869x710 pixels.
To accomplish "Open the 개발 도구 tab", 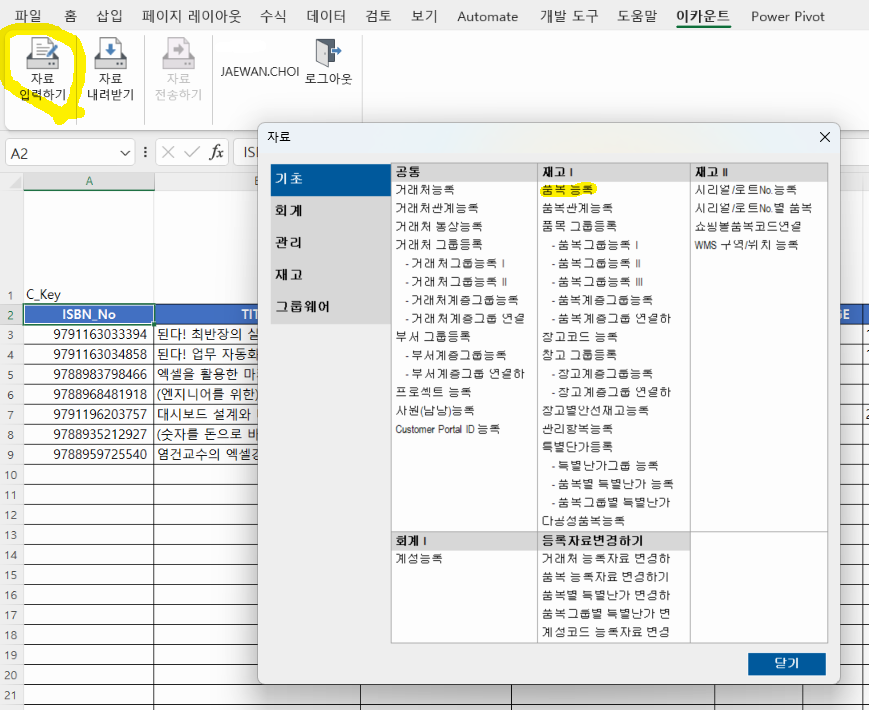I will point(569,16).
